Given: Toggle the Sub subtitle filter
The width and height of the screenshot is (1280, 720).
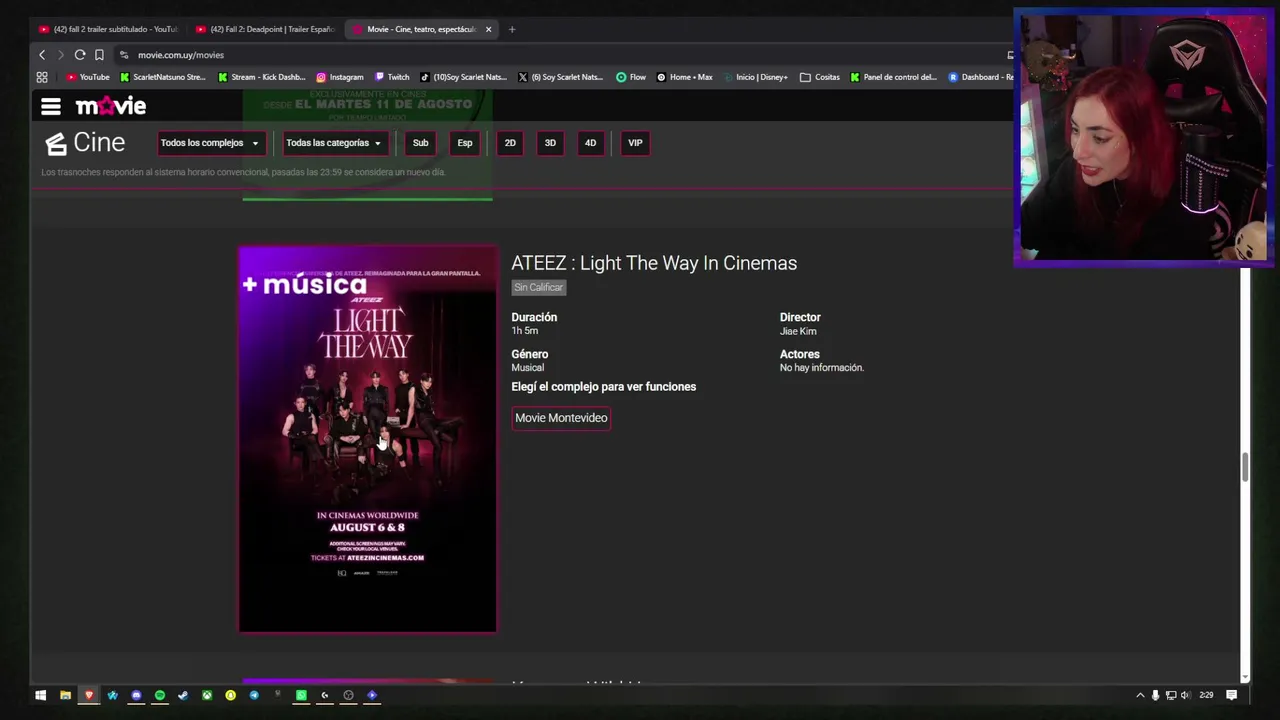Looking at the screenshot, I should tap(421, 143).
